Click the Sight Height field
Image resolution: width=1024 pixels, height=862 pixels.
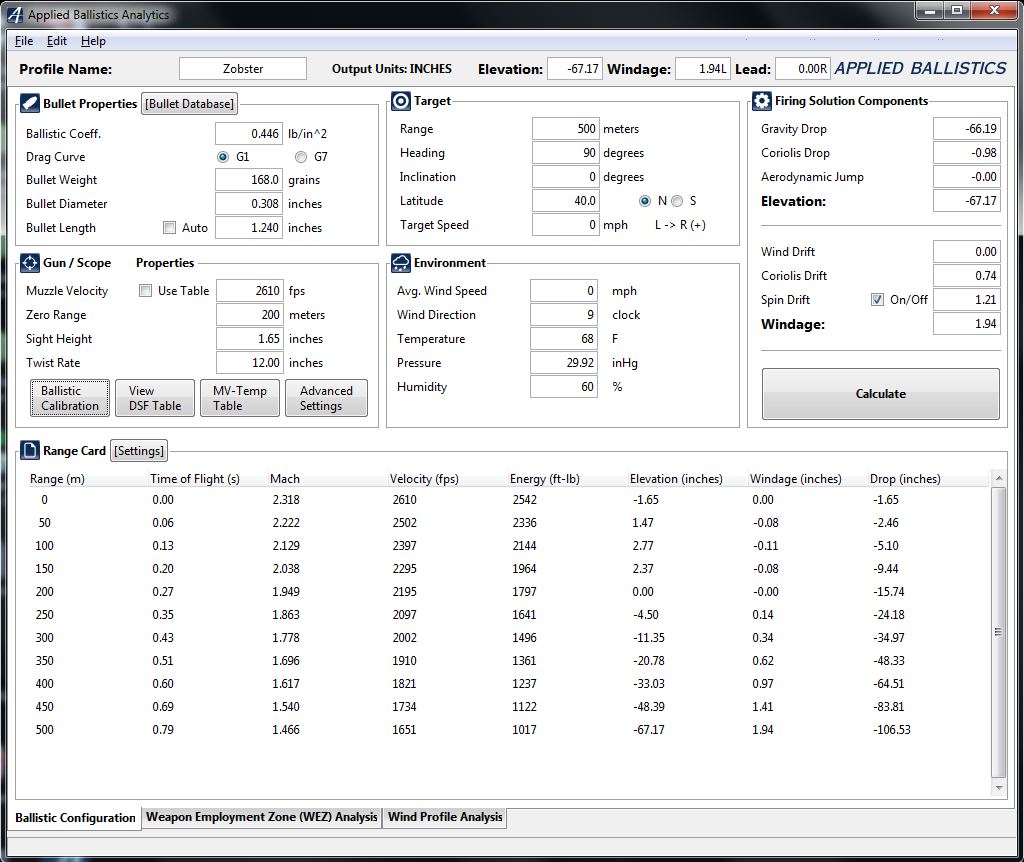[249, 338]
